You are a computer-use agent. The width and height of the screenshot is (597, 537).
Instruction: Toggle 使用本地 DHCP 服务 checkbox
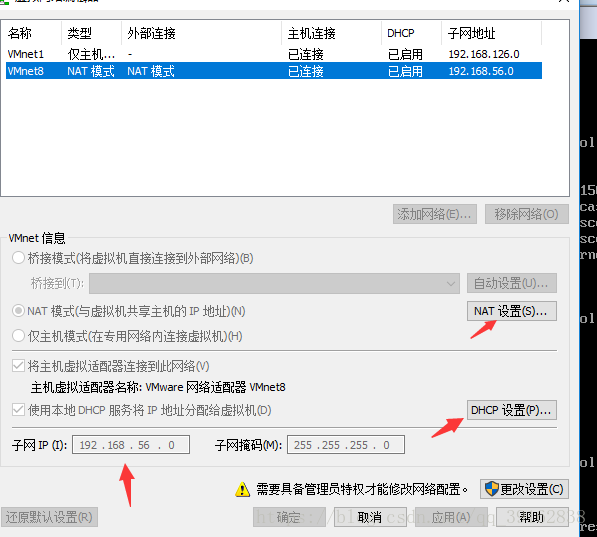point(18,410)
